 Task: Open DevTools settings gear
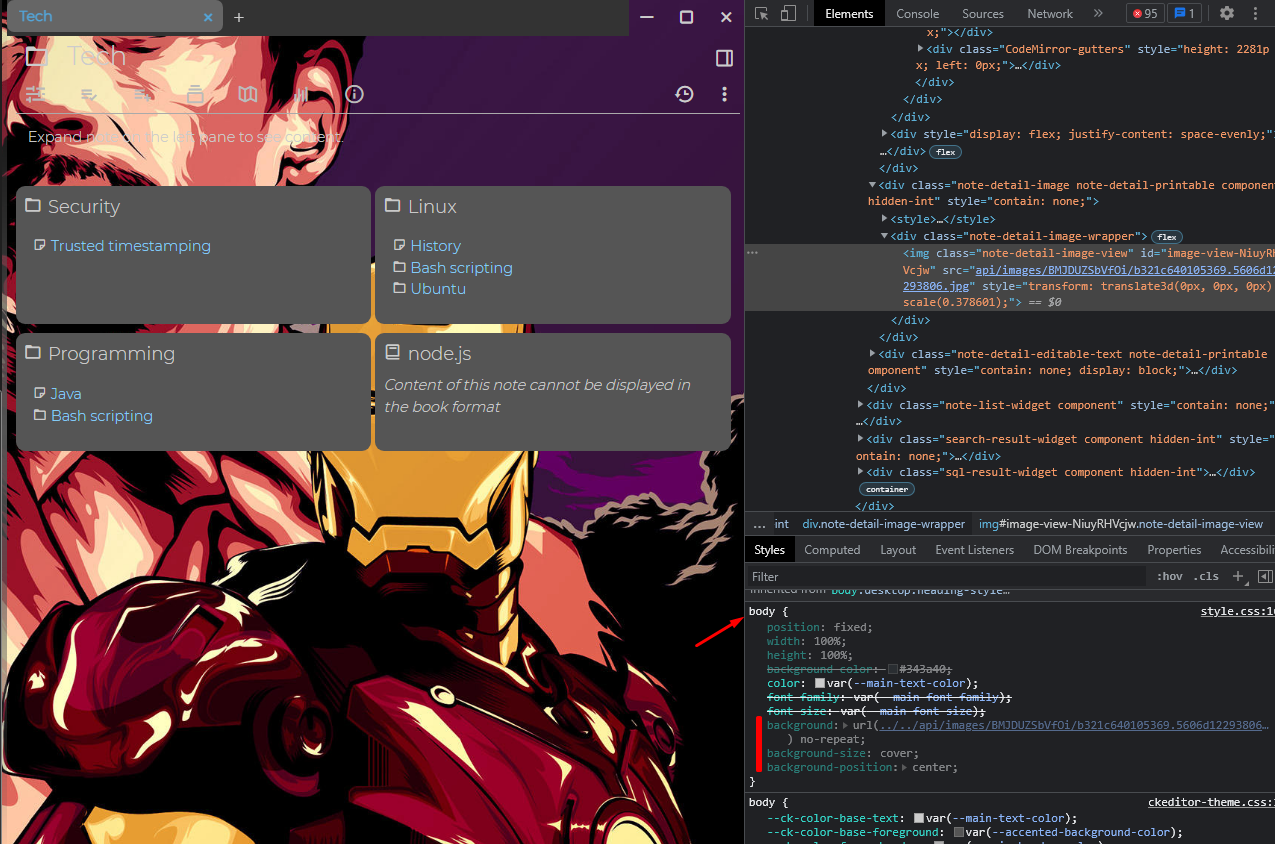1227,14
